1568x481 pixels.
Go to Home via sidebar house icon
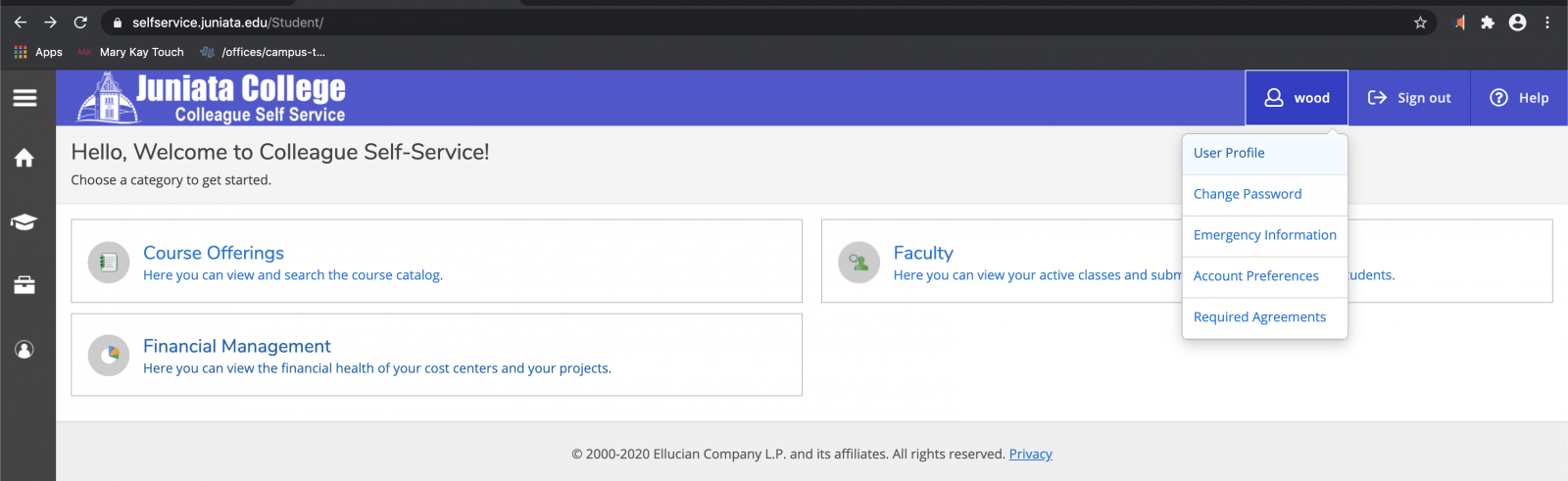pyautogui.click(x=24, y=158)
